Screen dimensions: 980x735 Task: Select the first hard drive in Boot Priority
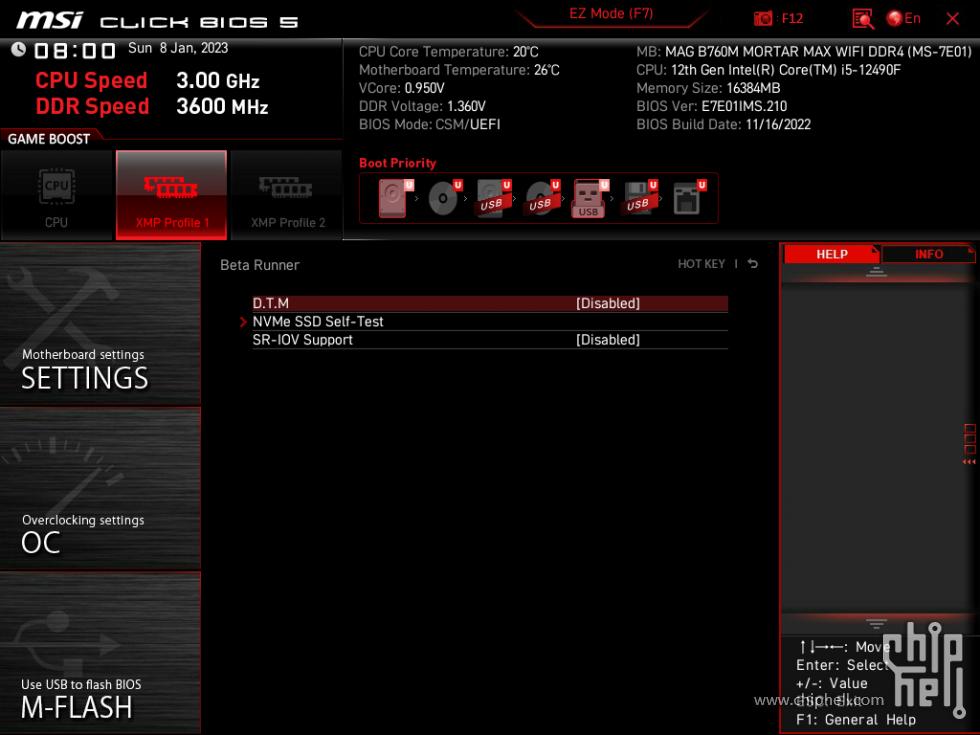point(390,197)
